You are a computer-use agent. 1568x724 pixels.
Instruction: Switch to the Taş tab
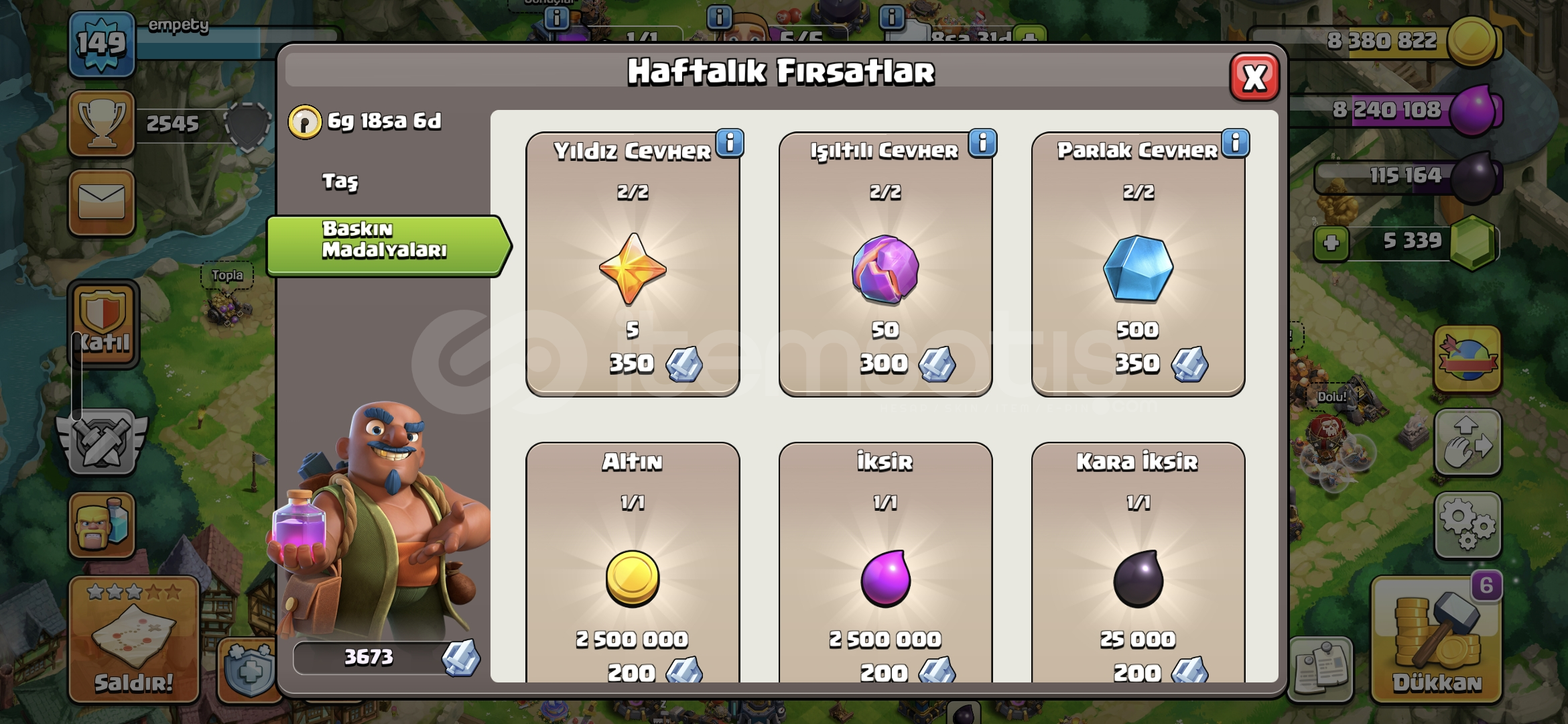(340, 181)
